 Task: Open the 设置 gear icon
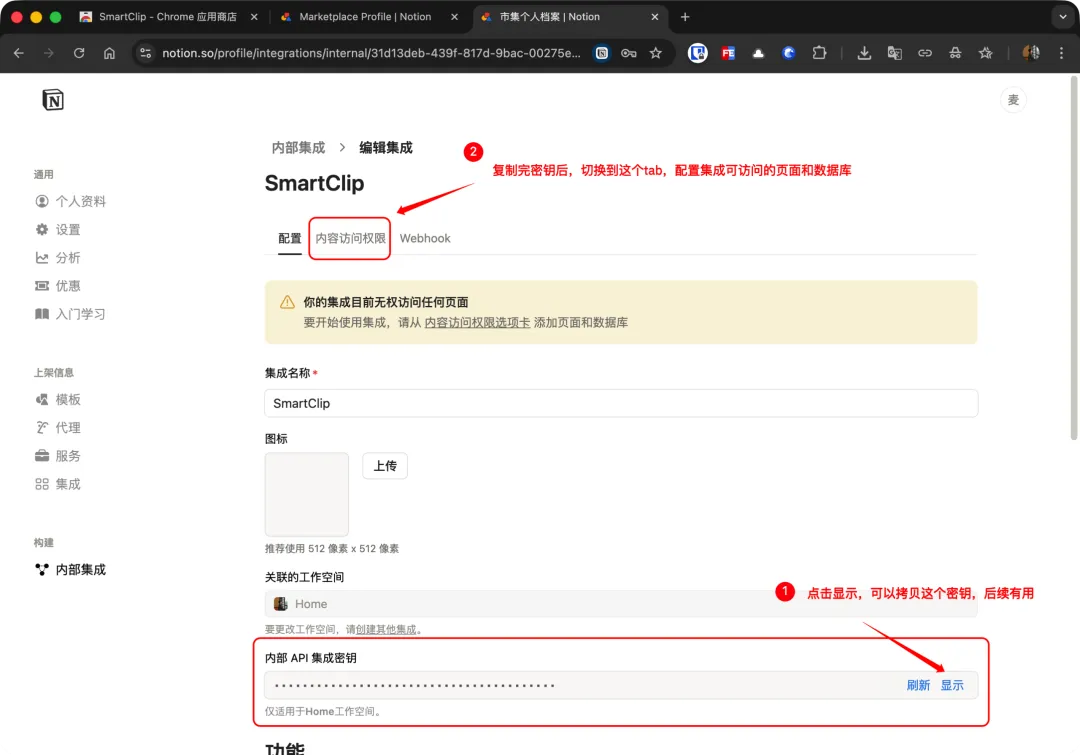tap(42, 229)
